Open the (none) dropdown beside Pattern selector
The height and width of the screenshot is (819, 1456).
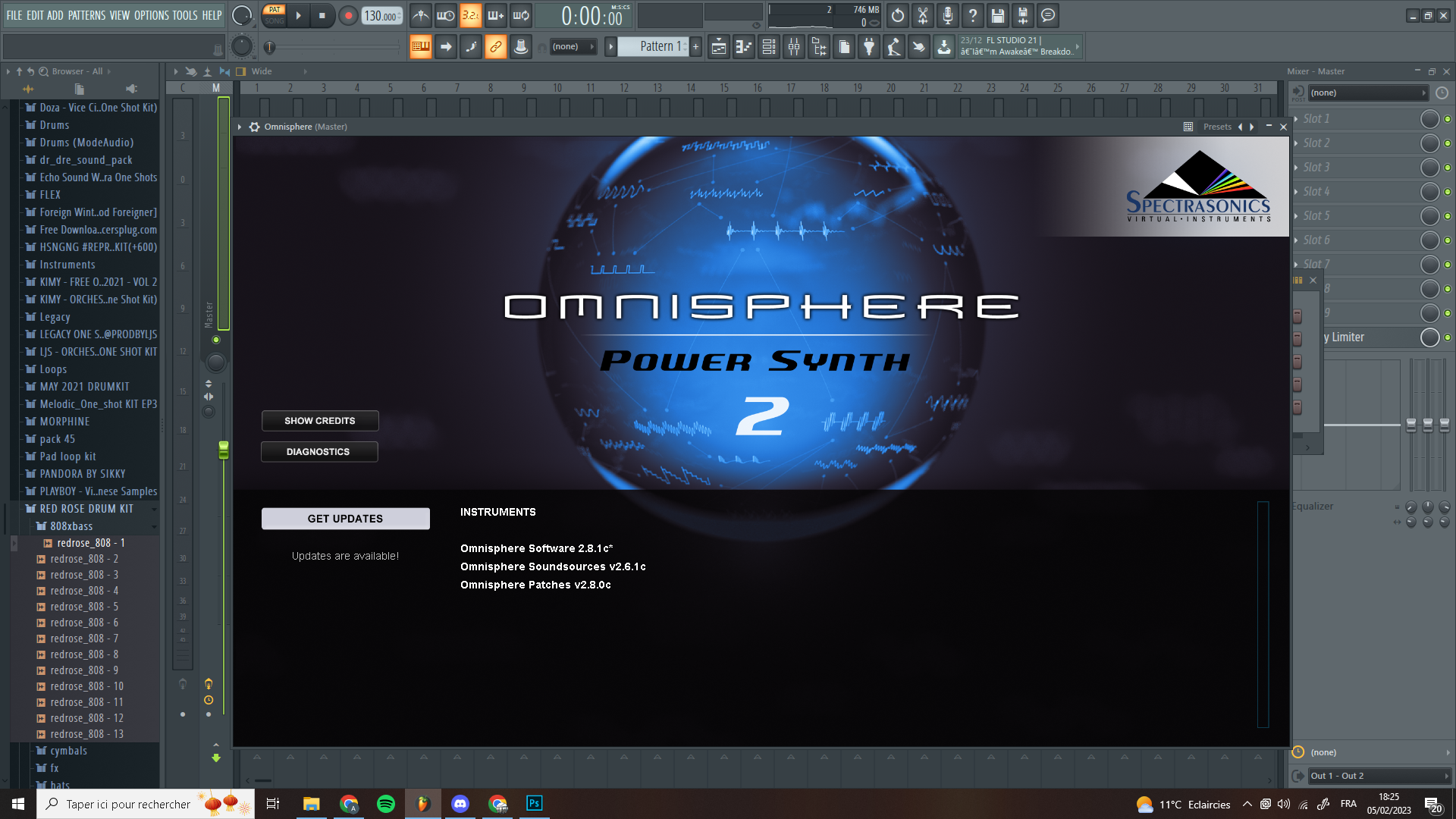(x=573, y=47)
